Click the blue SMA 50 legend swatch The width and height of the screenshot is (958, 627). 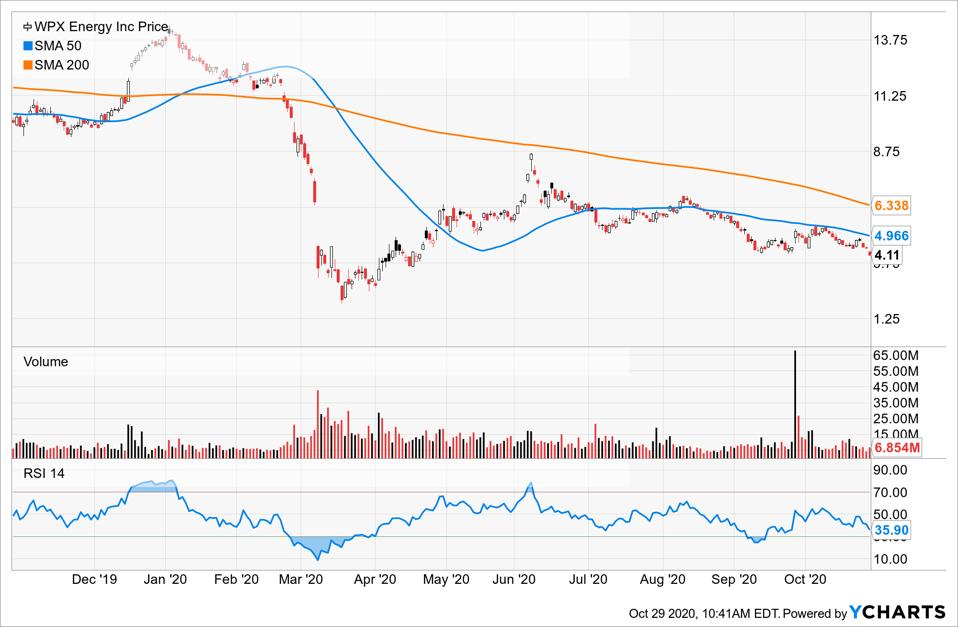coord(27,46)
